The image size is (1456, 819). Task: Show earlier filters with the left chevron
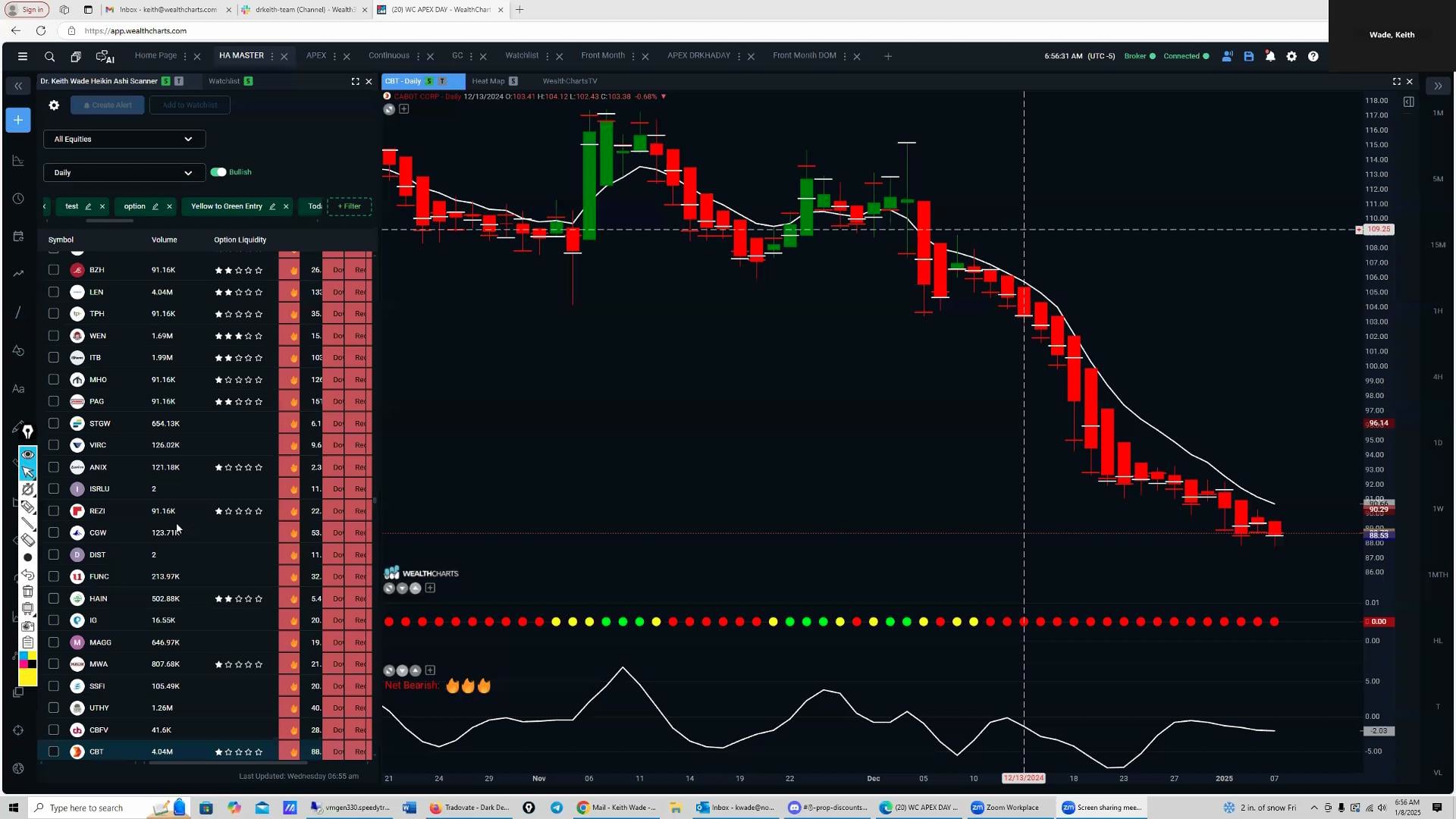45,206
